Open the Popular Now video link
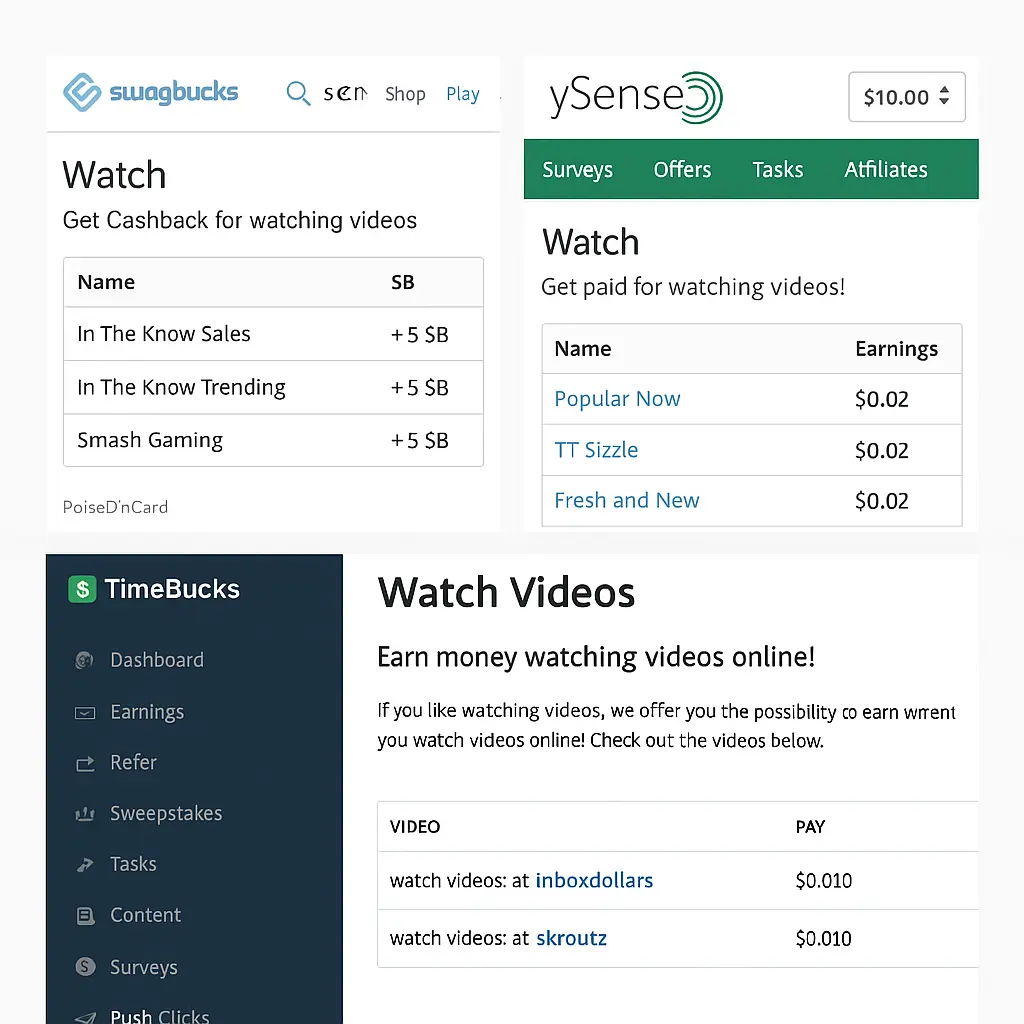This screenshot has width=1024, height=1024. (617, 399)
